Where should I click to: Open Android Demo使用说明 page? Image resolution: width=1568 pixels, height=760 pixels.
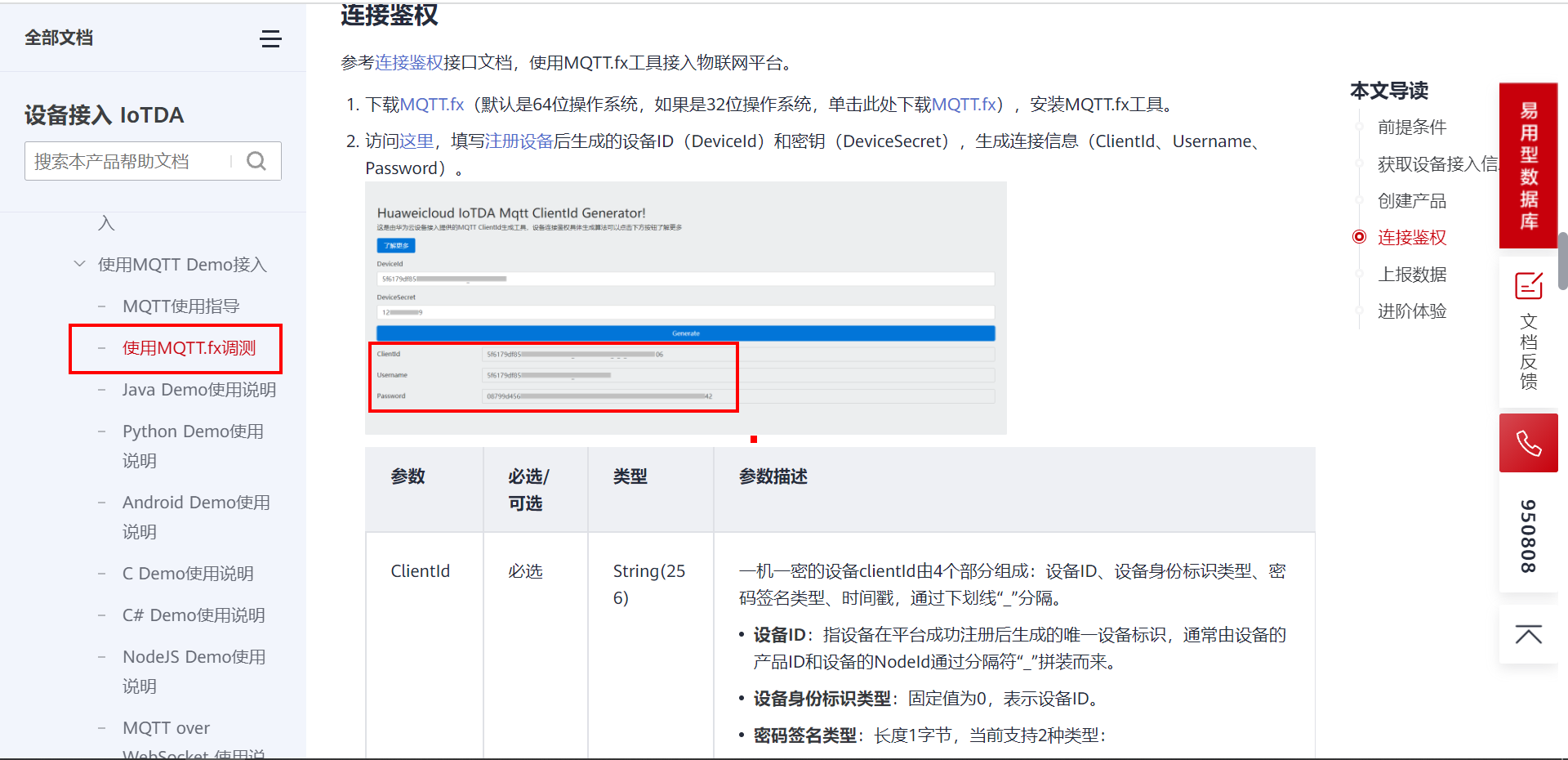196,516
